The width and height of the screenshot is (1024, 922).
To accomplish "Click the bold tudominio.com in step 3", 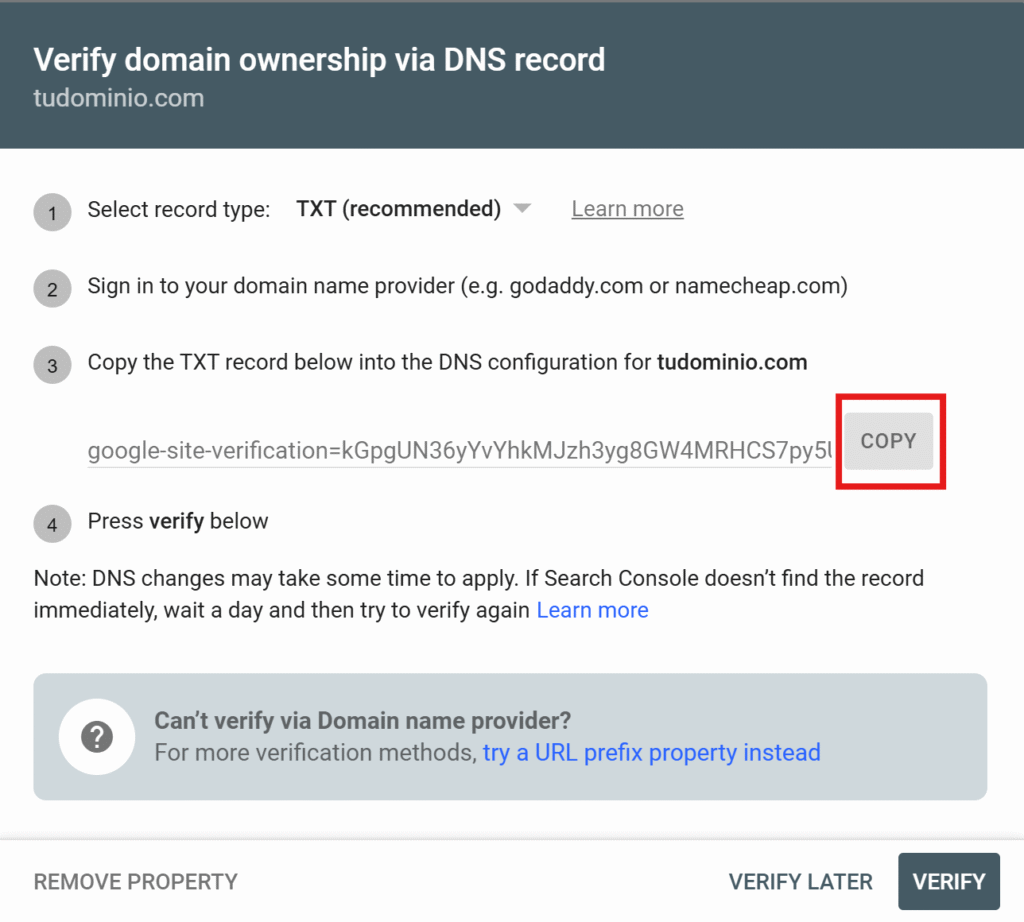I will tap(731, 362).
